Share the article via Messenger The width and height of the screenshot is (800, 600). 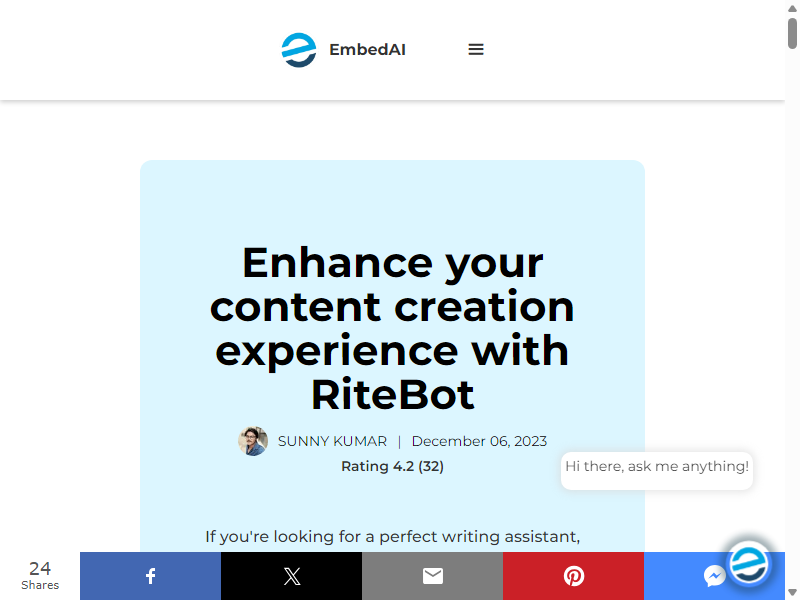pyautogui.click(x=714, y=577)
